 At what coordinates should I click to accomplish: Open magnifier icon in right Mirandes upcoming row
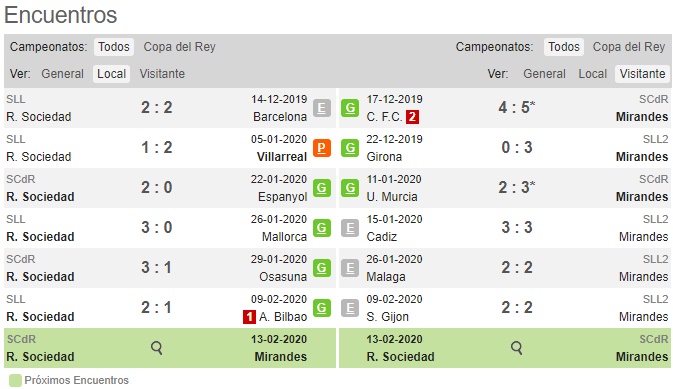[x=517, y=348]
